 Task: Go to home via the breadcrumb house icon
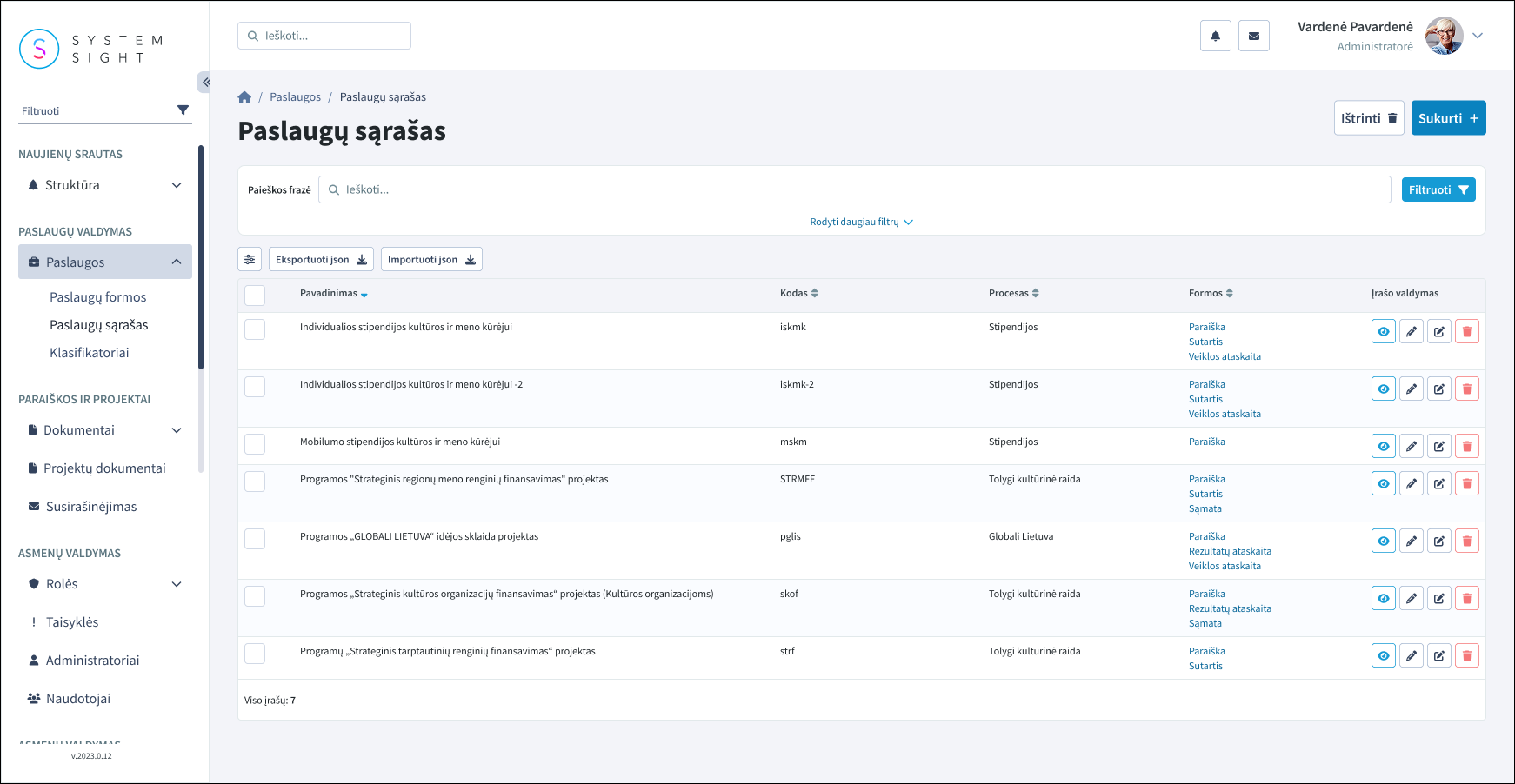coord(244,97)
